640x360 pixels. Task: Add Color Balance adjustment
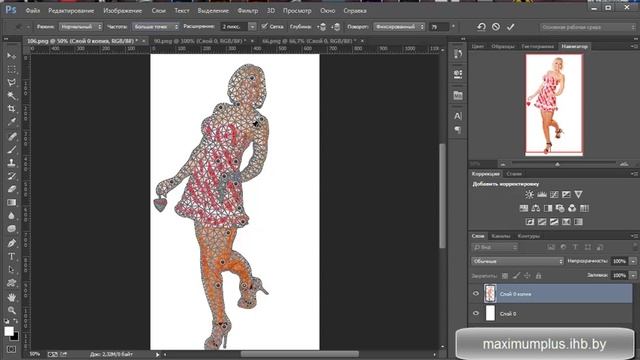coord(536,209)
